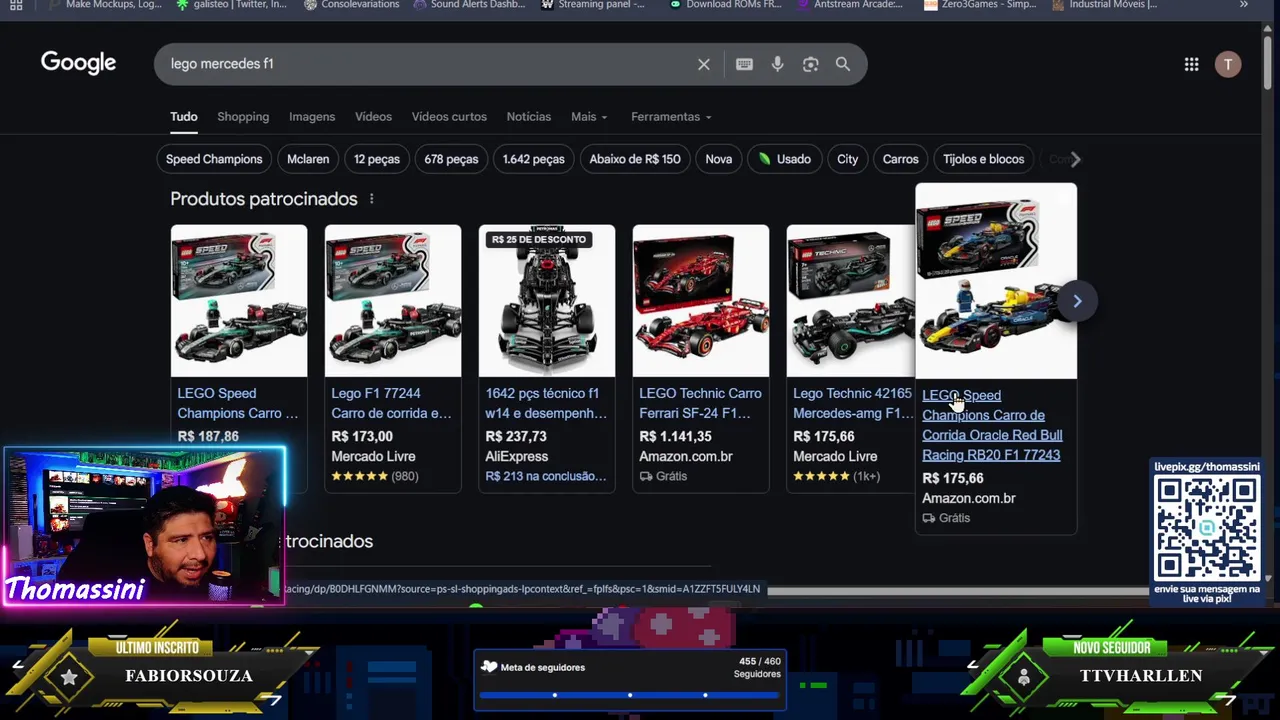This screenshot has width=1280, height=720.
Task: Click the livepix QR code
Action: click(1207, 528)
